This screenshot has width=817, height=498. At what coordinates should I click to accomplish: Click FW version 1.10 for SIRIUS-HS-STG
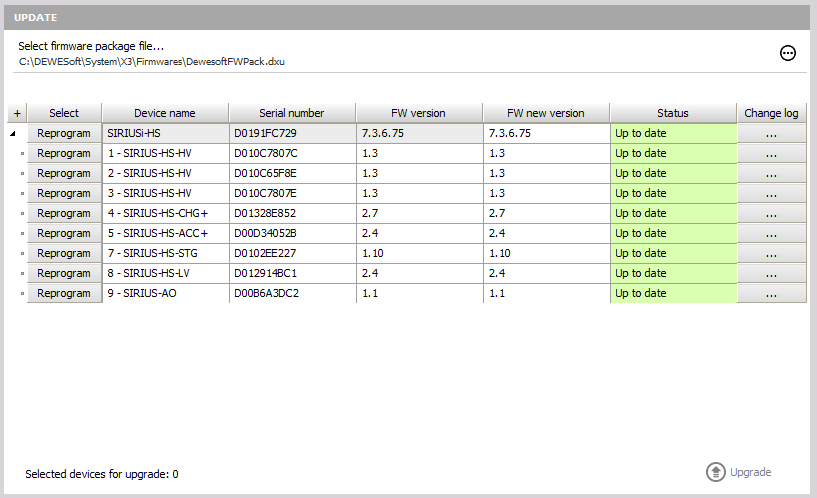pos(419,253)
